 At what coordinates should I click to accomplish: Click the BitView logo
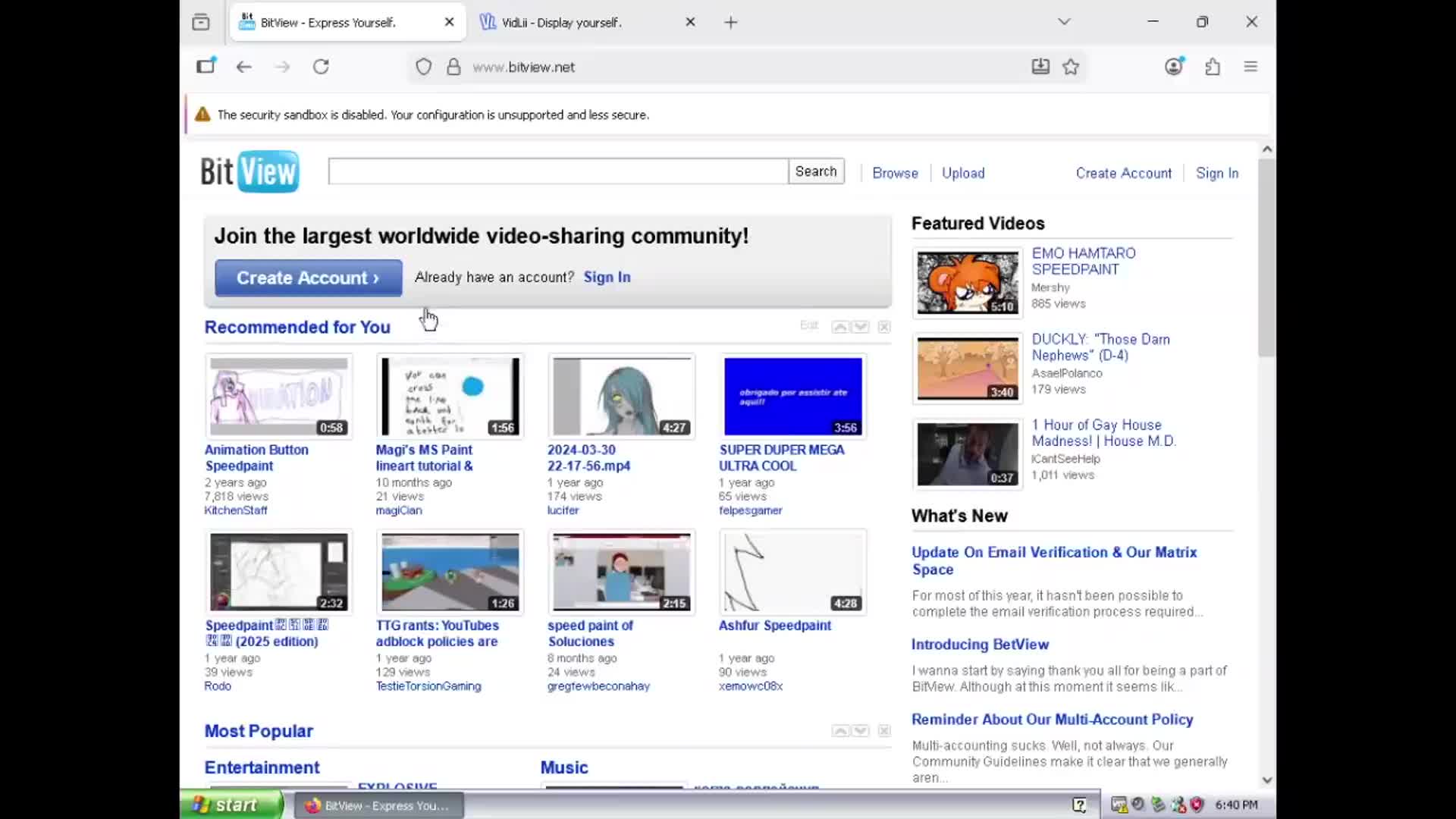(249, 171)
